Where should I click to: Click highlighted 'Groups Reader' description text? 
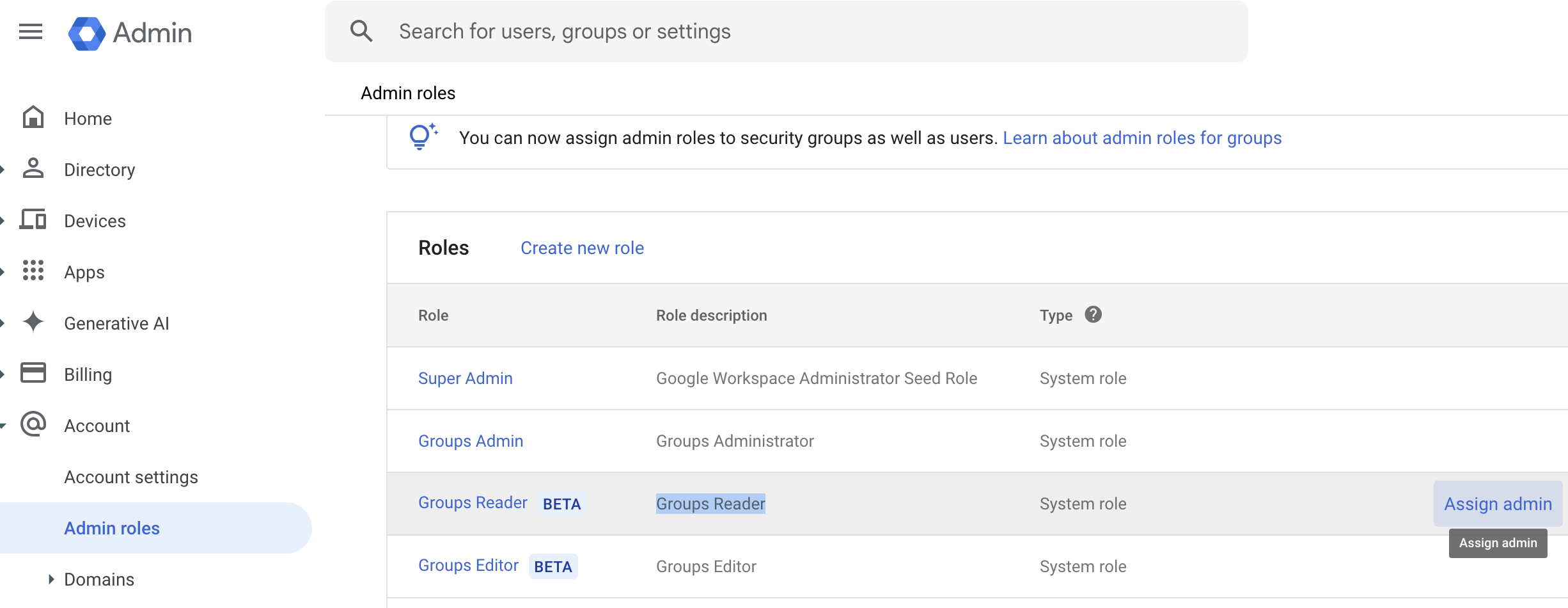point(710,504)
